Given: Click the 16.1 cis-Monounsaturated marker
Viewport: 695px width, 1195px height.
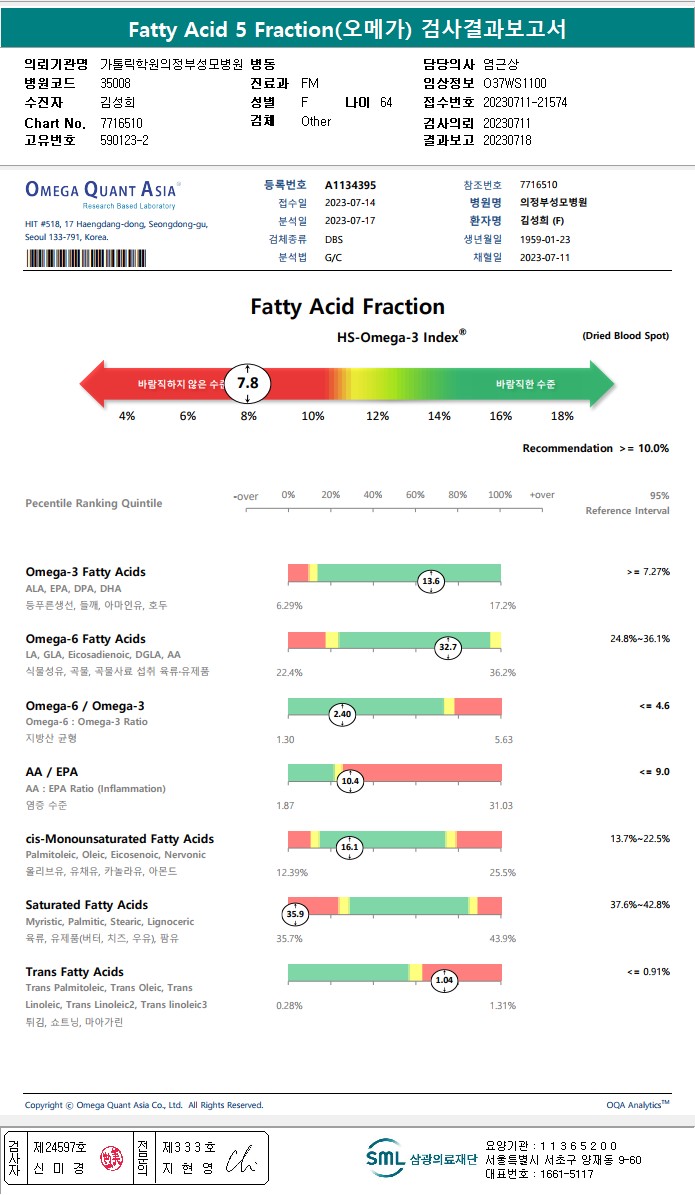Looking at the screenshot, I should tap(349, 847).
